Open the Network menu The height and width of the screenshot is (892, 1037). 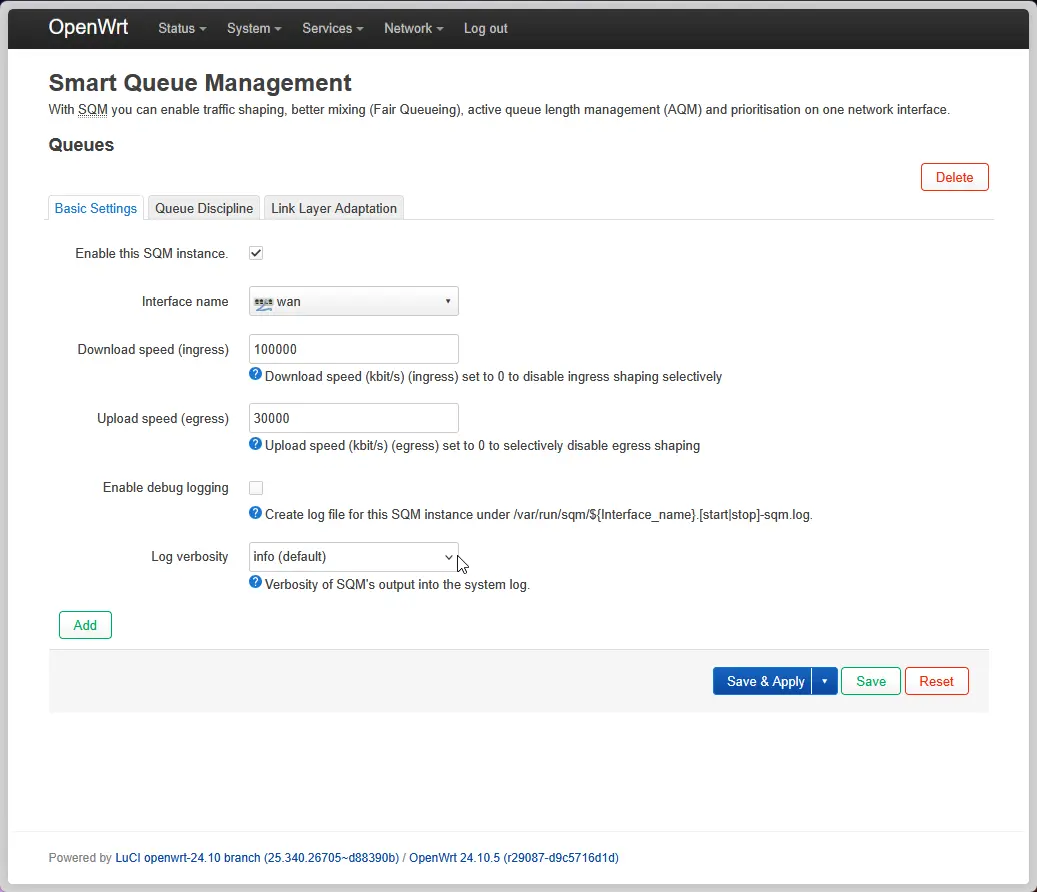pos(413,28)
